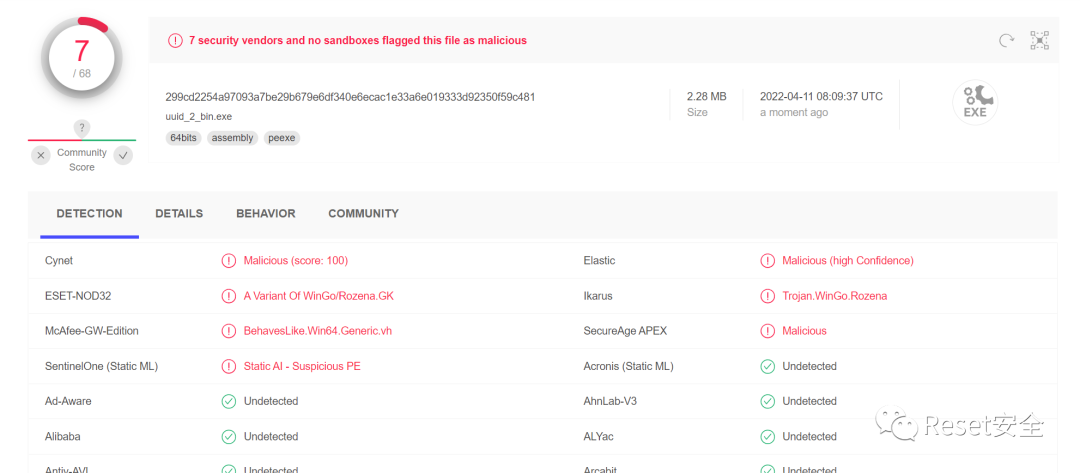Click 'Static AI - Suspicious PE' result

[x=302, y=366]
